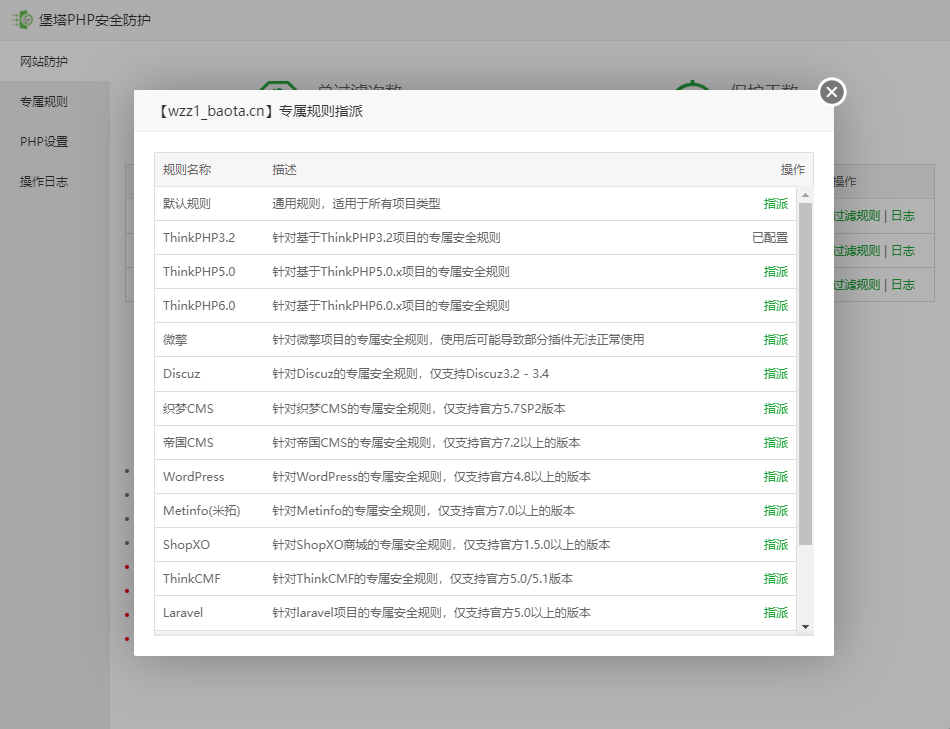950x729 pixels.
Task: Click the dialog title 【wzz1_baota.cn】专属规则指派
Action: 259,111
